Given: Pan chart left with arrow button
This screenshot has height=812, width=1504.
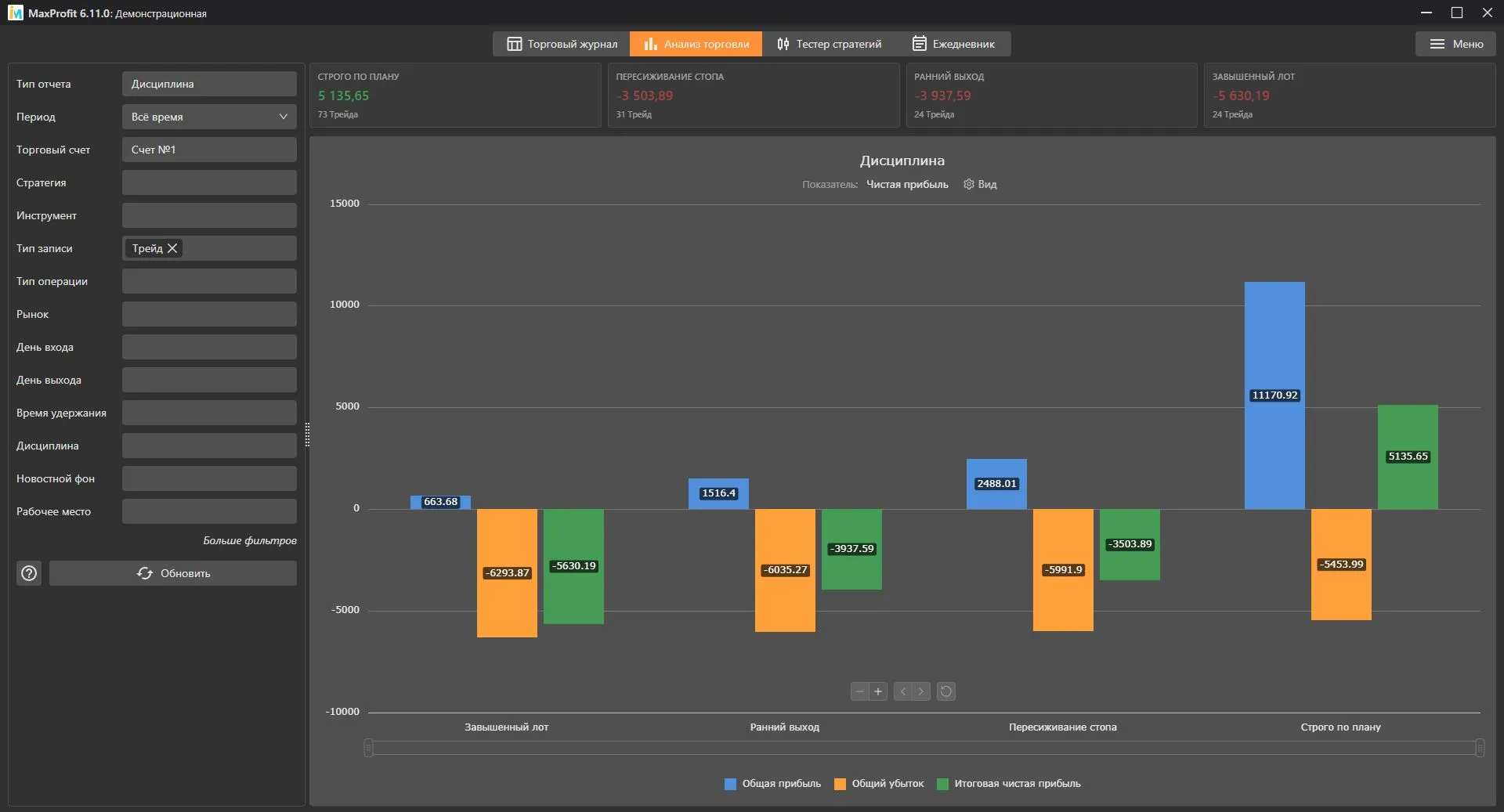Looking at the screenshot, I should (903, 691).
